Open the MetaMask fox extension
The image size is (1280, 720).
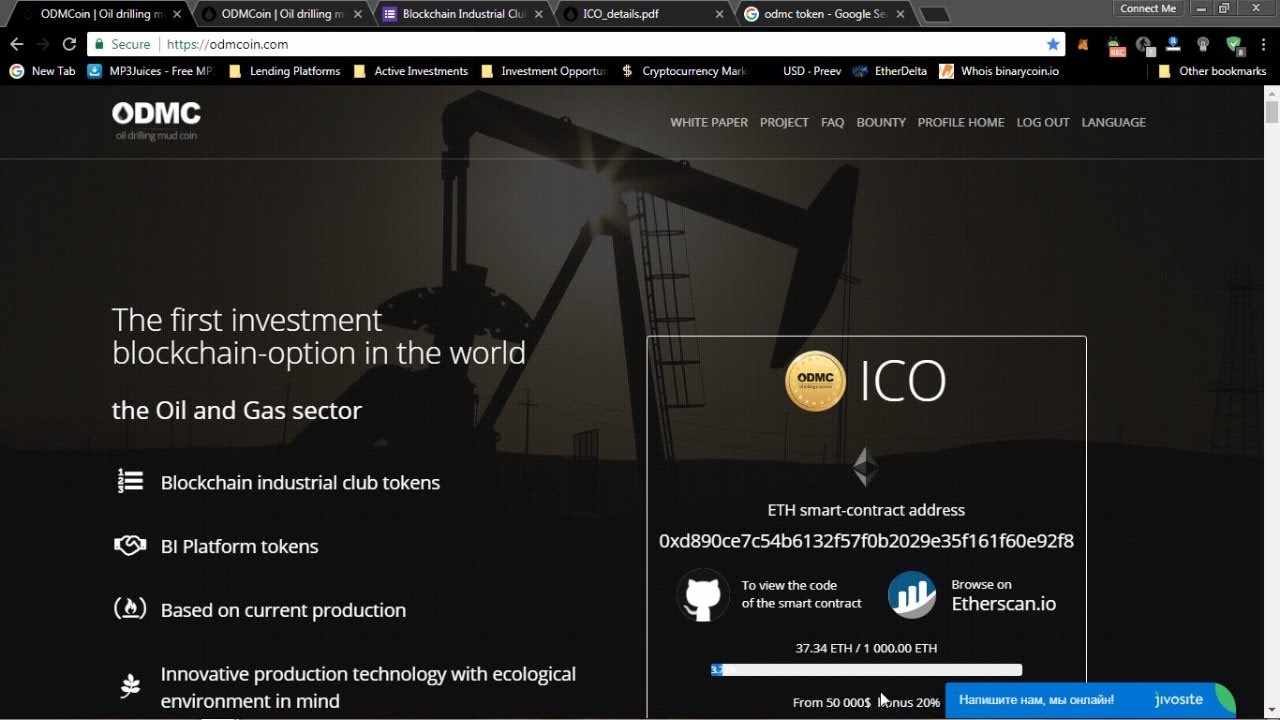tap(1085, 45)
